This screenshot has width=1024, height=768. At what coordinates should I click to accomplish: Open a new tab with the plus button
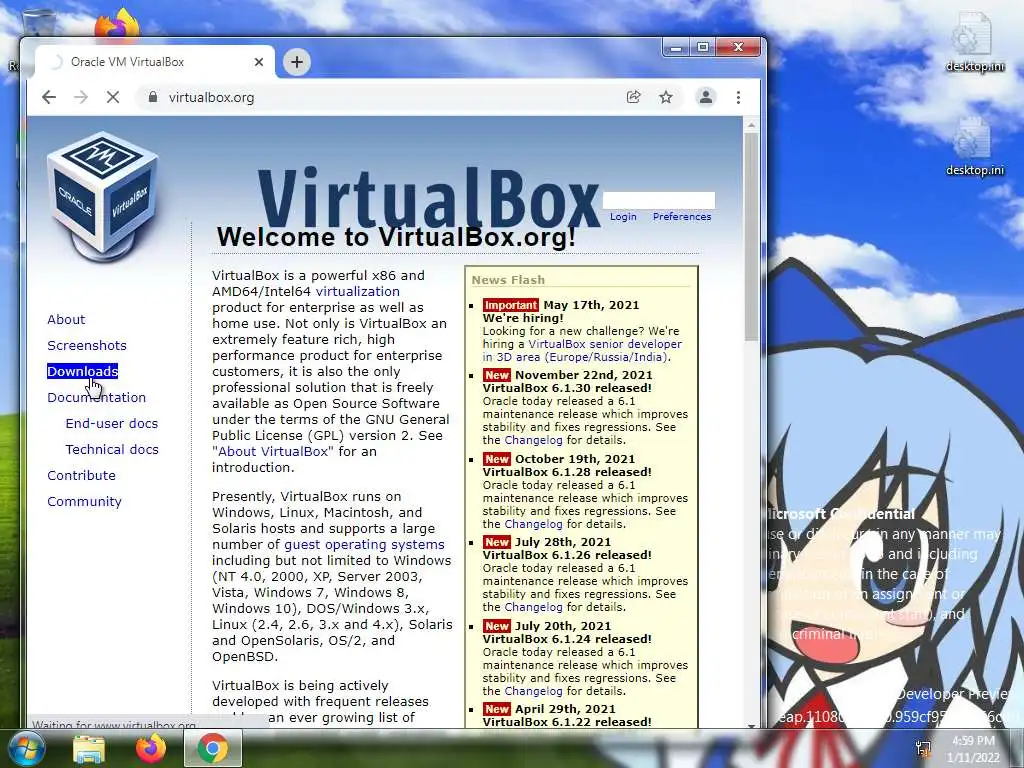296,62
